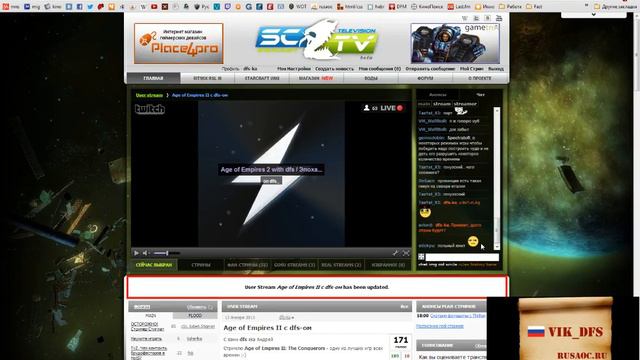Click the gametrix marine banner
This screenshot has width=640, height=360.
coord(455,43)
